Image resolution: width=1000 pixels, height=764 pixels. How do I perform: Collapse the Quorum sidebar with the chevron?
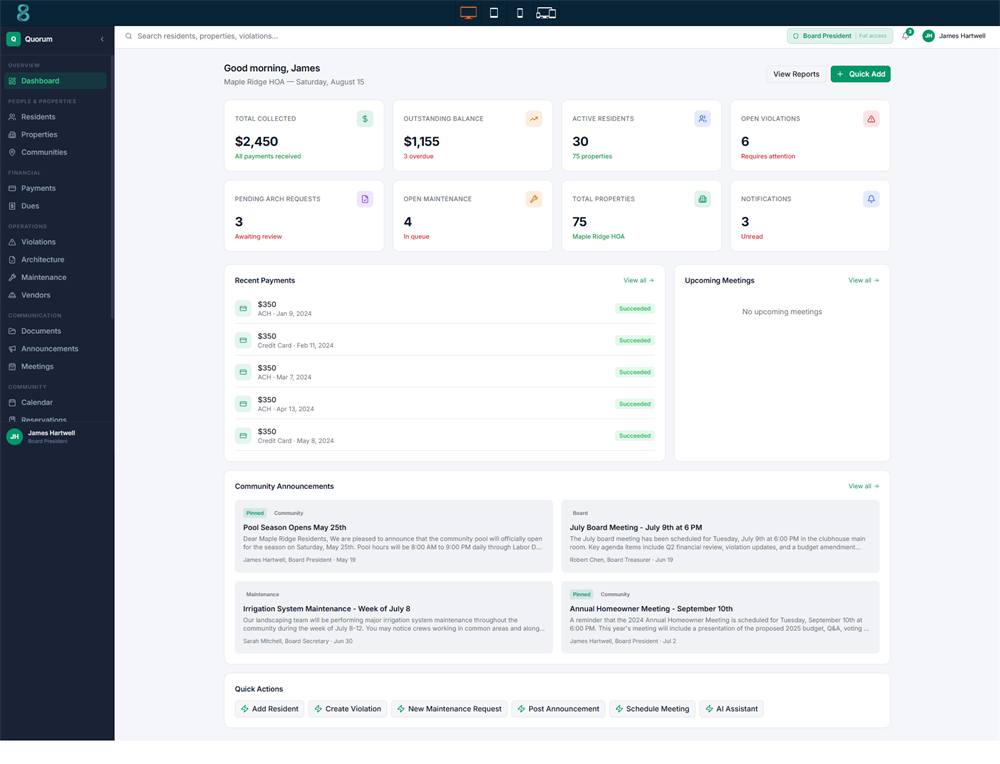coord(102,39)
